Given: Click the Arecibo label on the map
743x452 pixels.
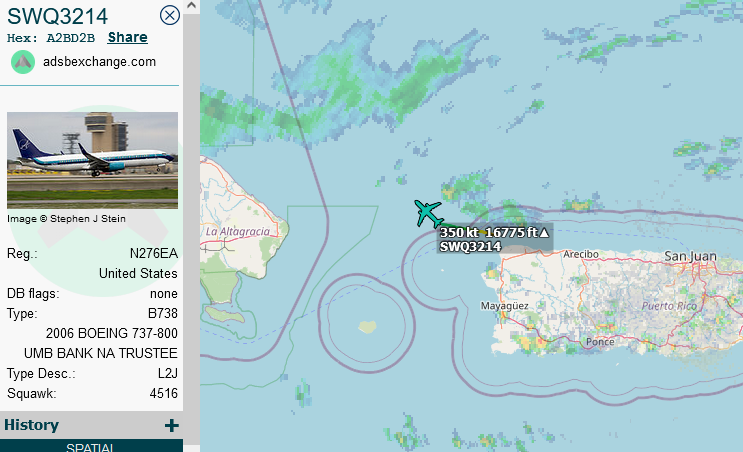Looking at the screenshot, I should tap(580, 254).
